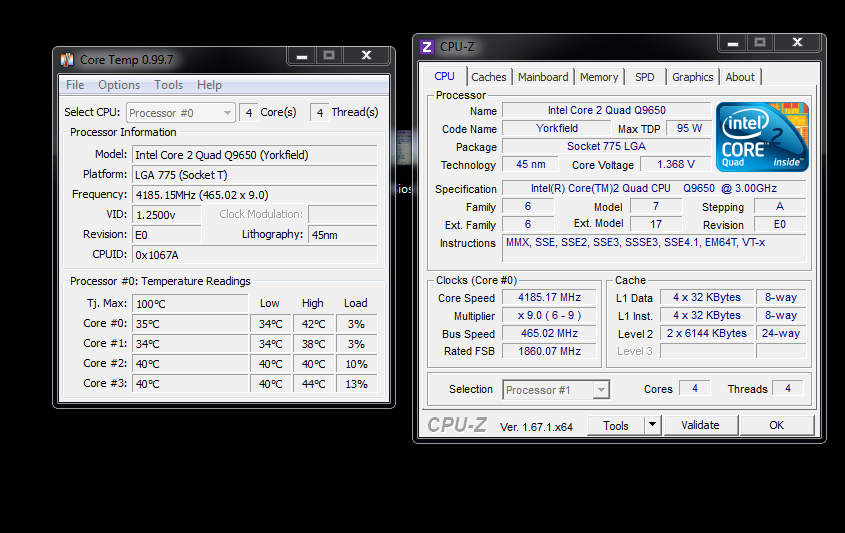Click Core #0 high value 42°C

pyautogui.click(x=313, y=324)
